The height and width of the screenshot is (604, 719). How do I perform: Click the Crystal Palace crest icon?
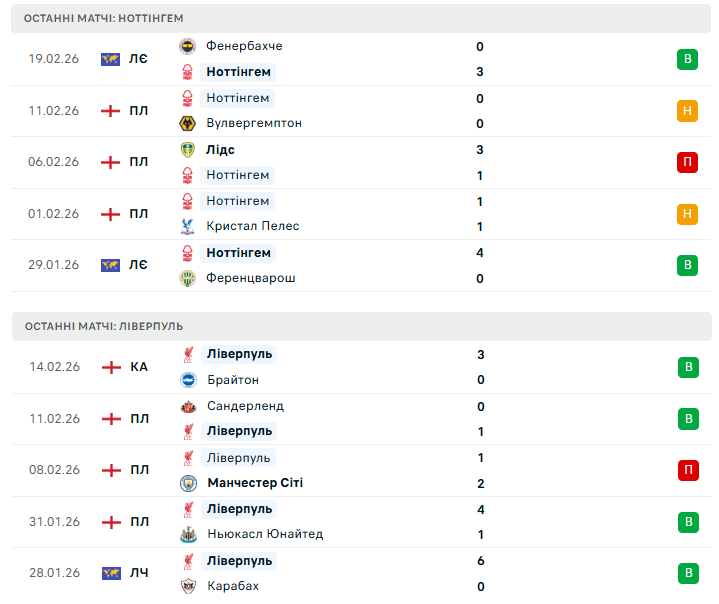point(187,227)
